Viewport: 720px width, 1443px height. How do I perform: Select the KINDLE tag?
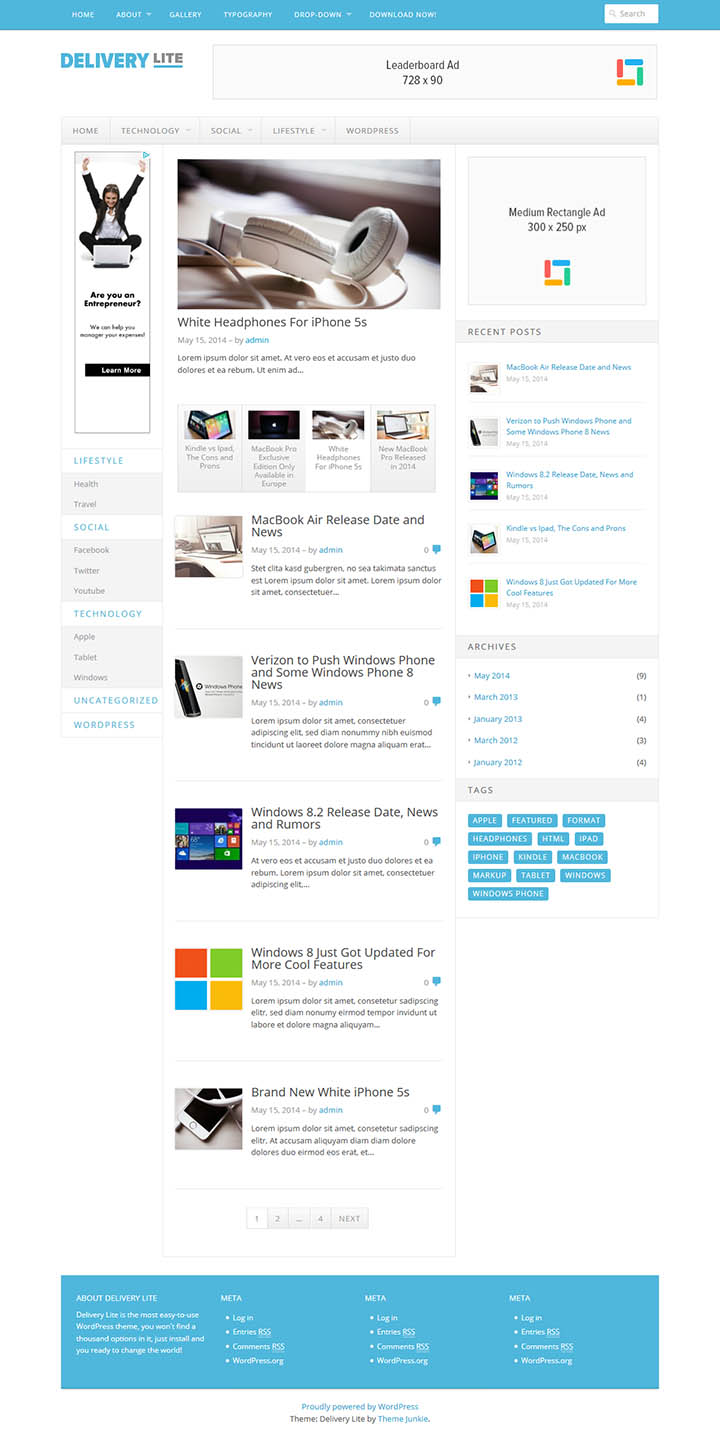point(533,857)
